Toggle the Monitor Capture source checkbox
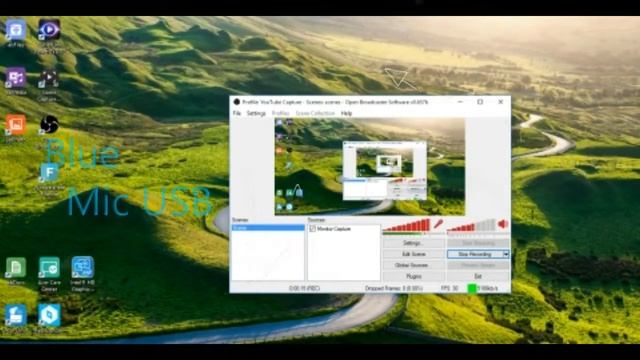 coord(313,229)
